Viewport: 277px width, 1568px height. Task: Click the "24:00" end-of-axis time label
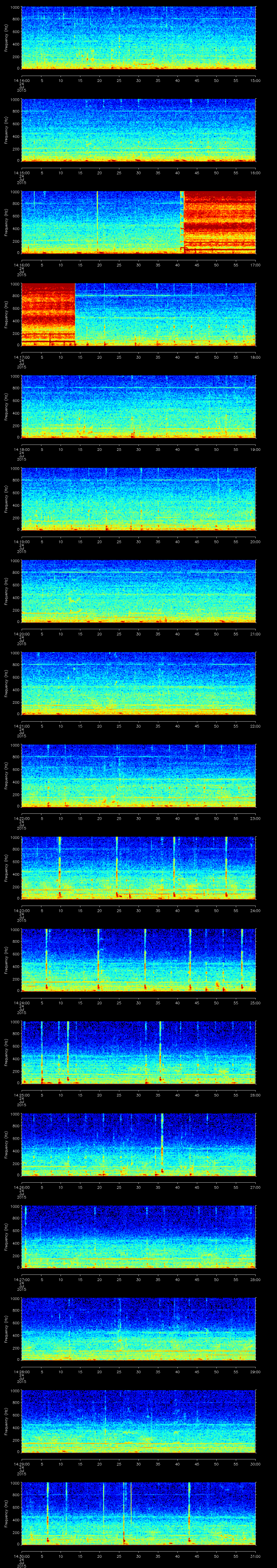click(256, 910)
